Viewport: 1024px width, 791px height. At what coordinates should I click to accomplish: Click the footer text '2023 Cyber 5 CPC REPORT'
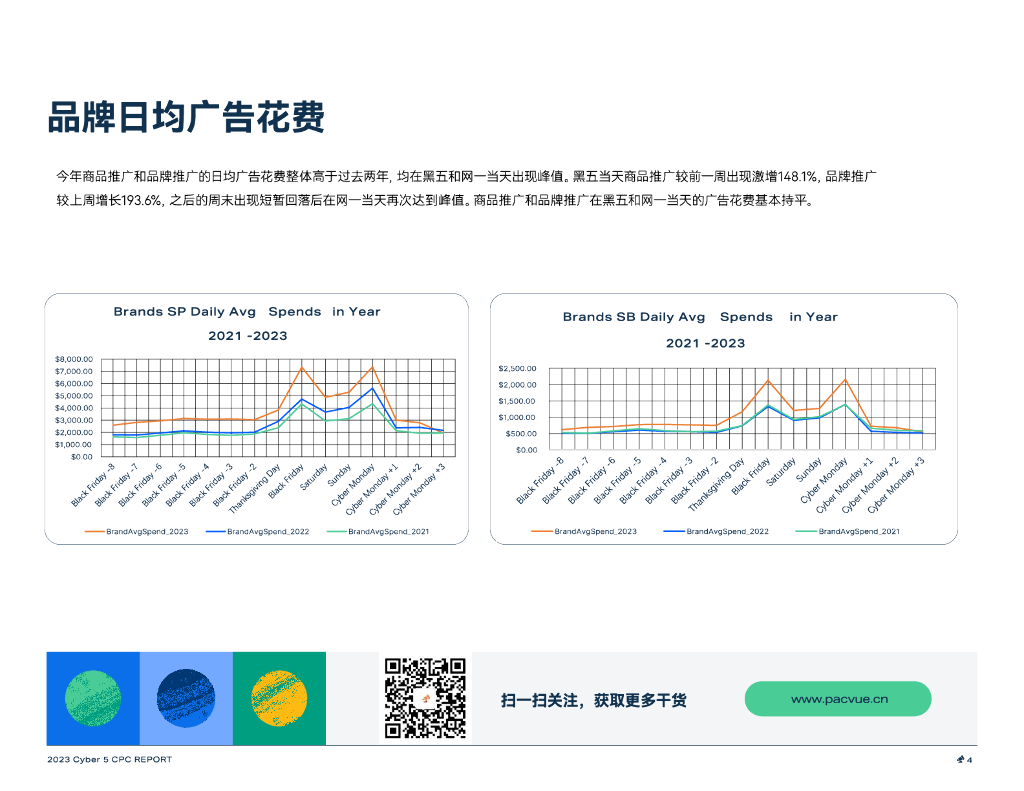(x=110, y=760)
